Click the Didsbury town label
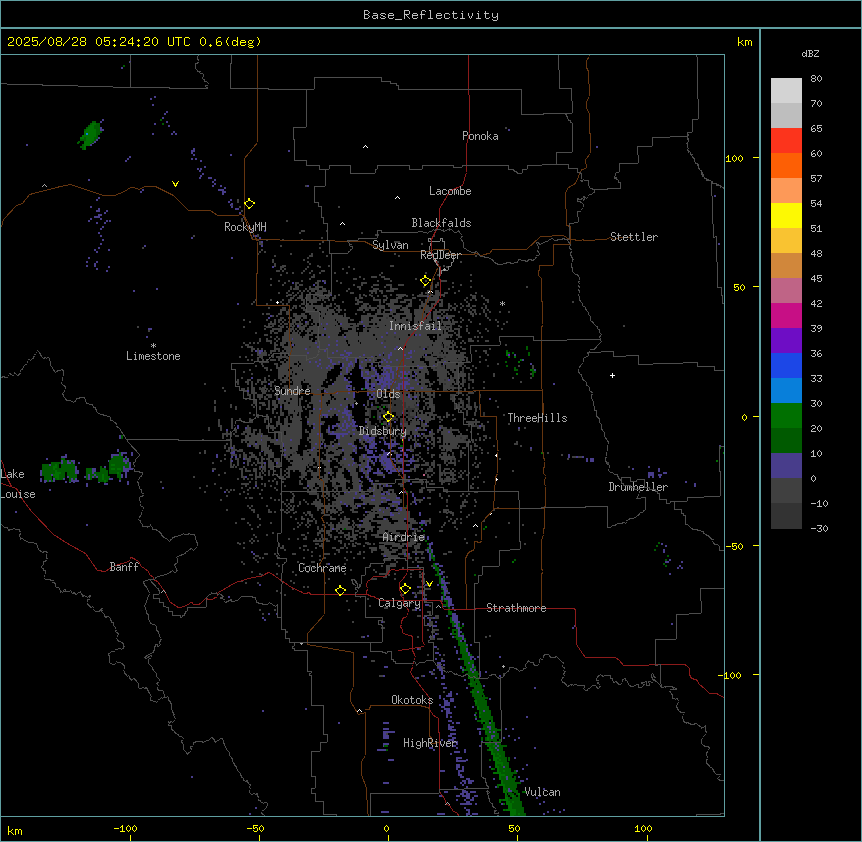The width and height of the screenshot is (862, 842). click(383, 431)
